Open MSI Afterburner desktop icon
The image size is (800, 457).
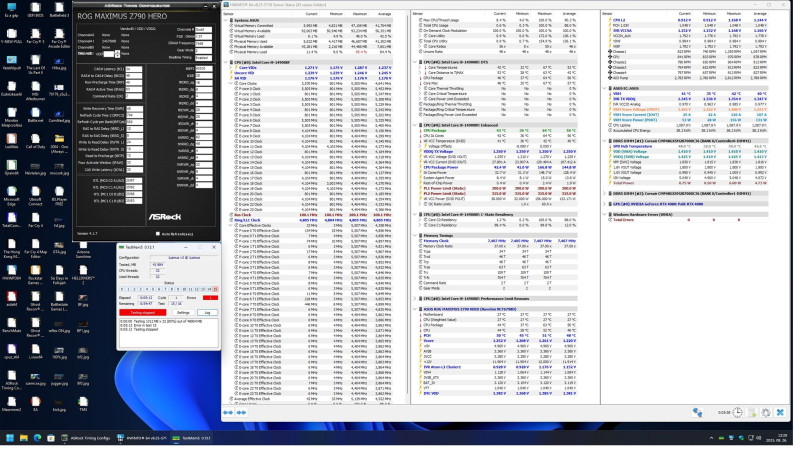click(35, 89)
